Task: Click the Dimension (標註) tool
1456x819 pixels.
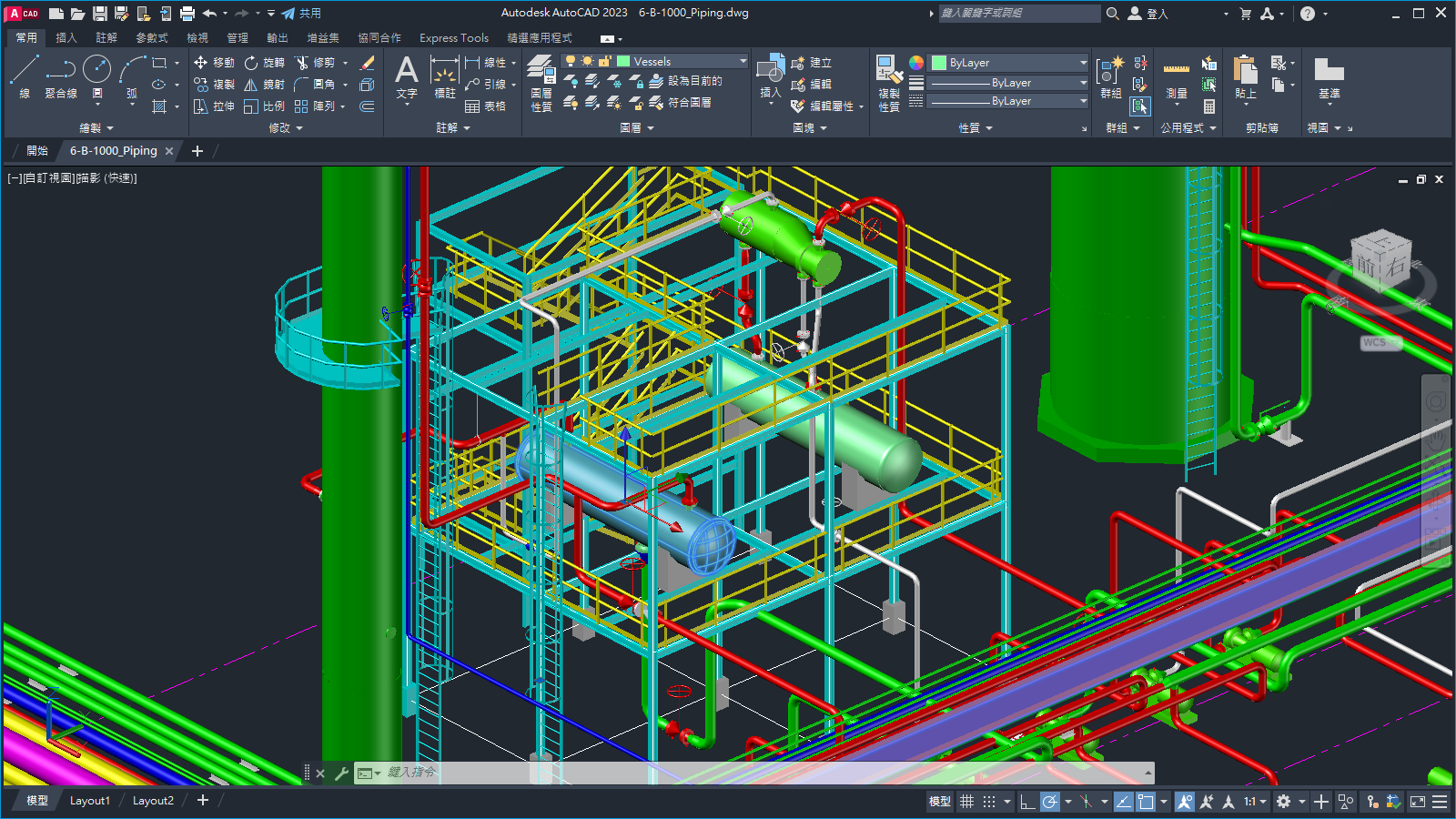Action: click(x=444, y=77)
